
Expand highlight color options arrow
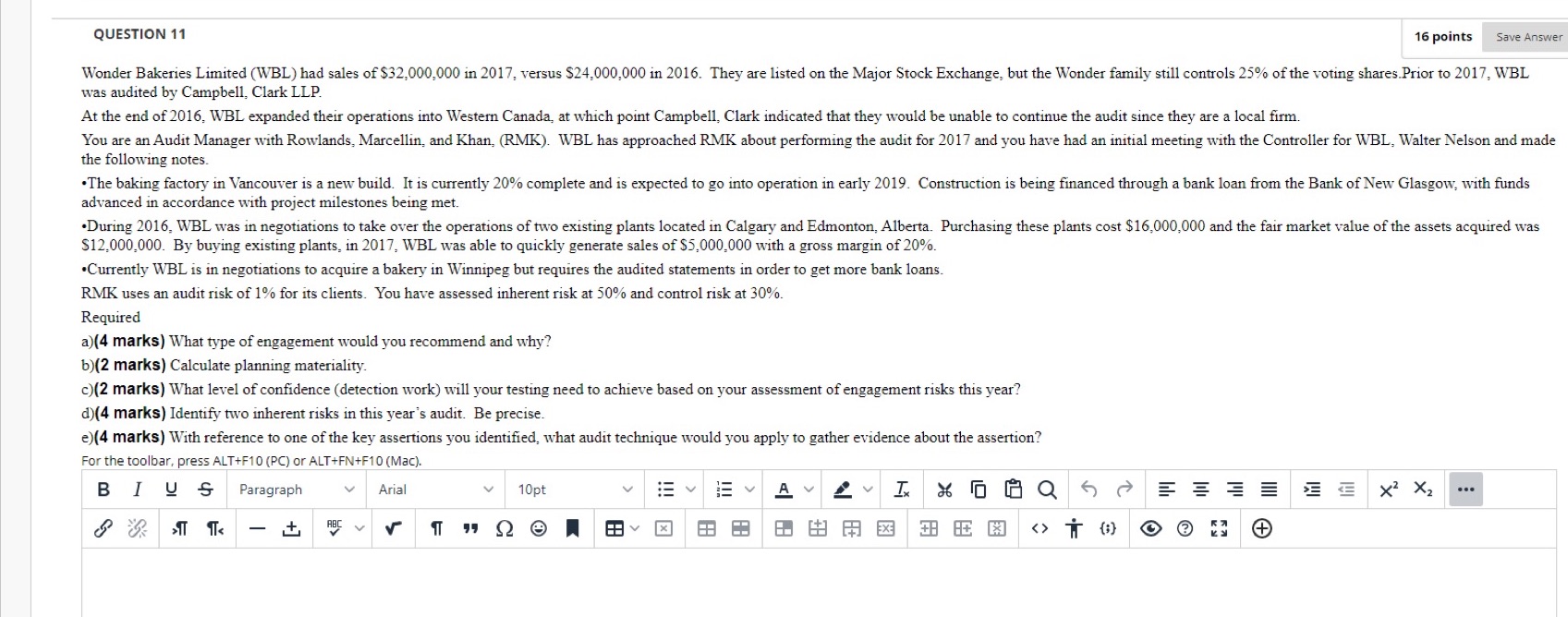point(868,490)
